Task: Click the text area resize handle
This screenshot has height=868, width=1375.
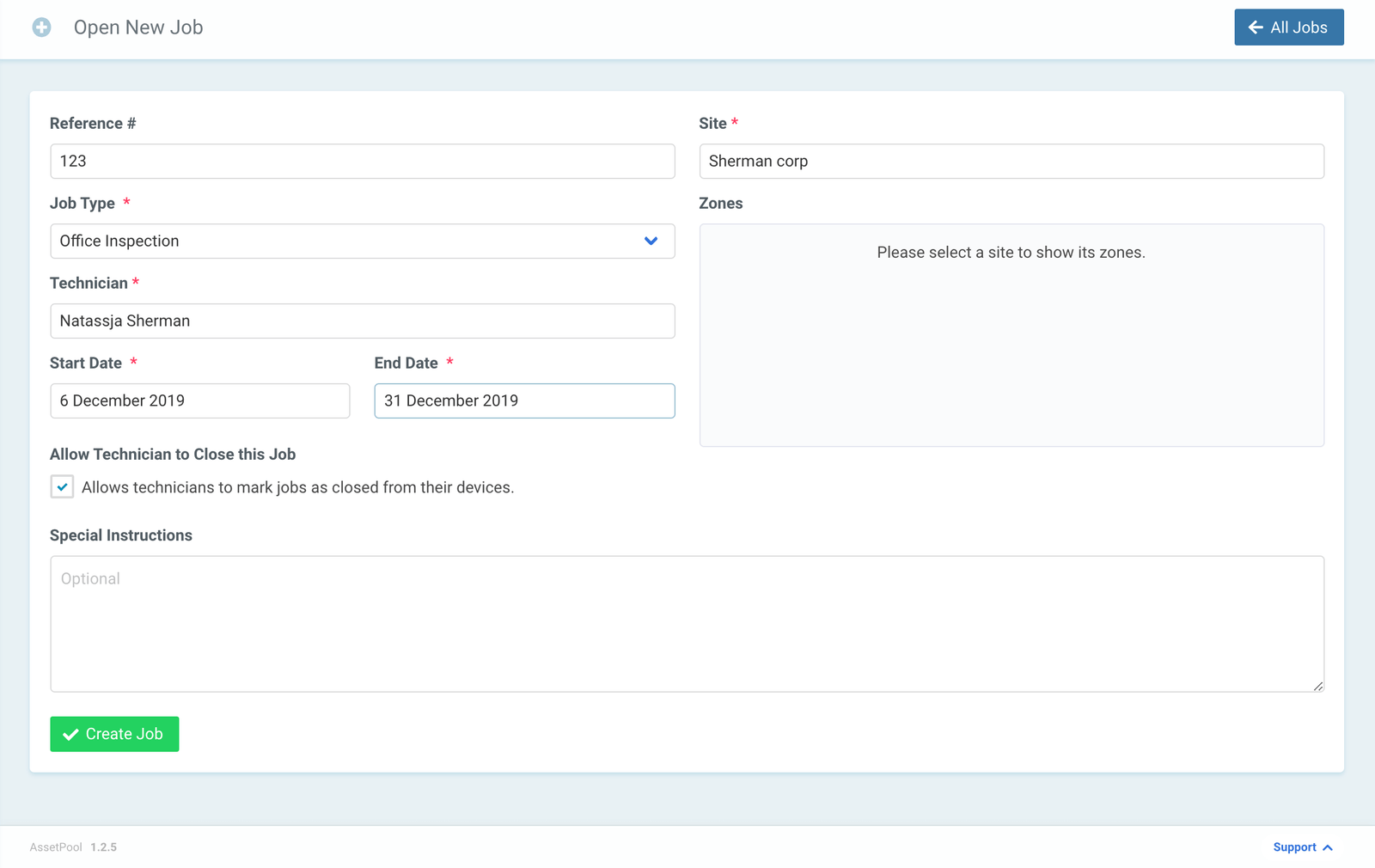Action: (1318, 686)
